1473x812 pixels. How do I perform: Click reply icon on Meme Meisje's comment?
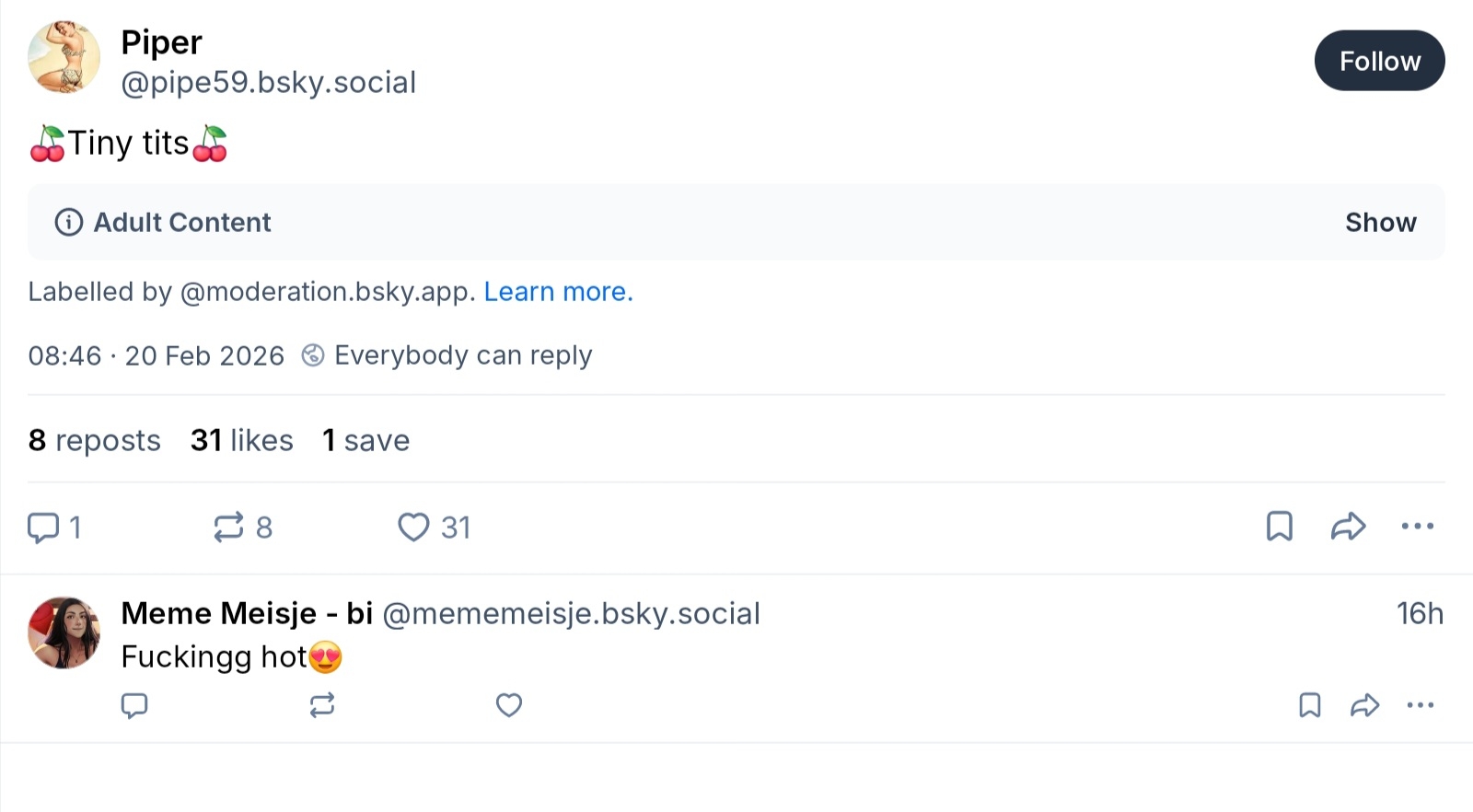click(x=134, y=706)
